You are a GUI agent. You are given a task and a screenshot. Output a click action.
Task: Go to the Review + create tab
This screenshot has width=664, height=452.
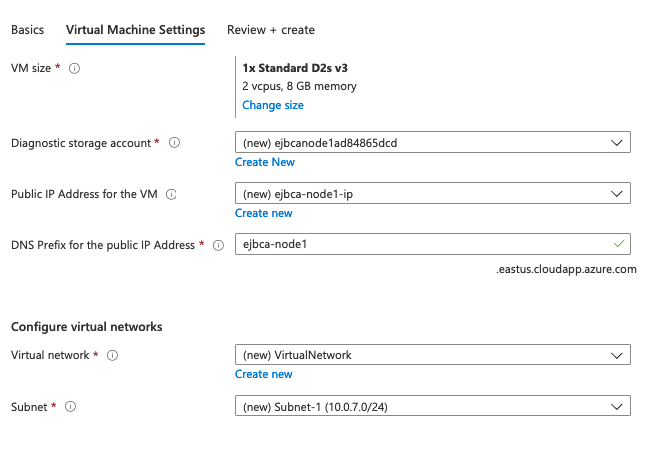tap(270, 30)
